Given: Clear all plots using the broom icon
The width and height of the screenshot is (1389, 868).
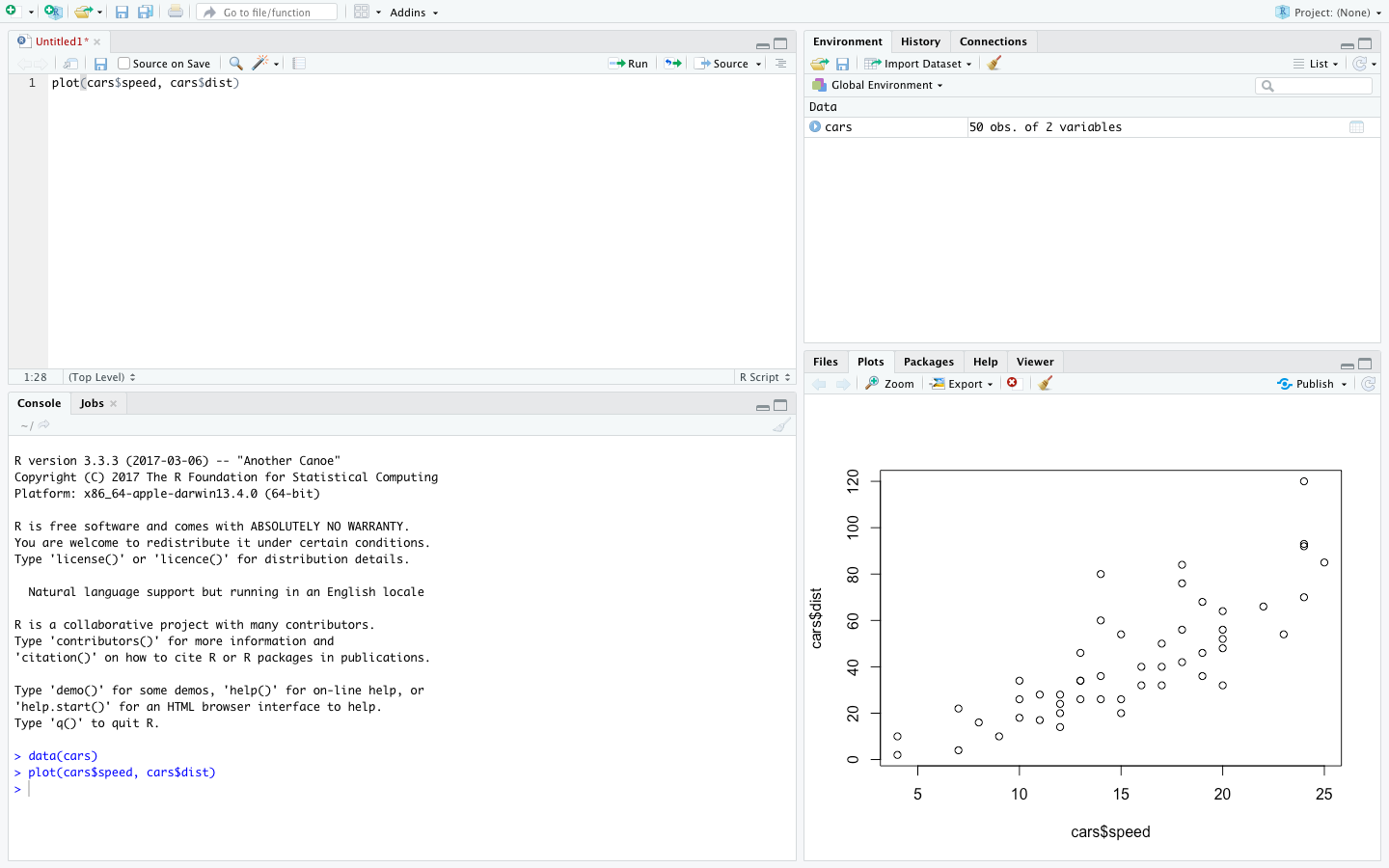Looking at the screenshot, I should pos(1045,384).
